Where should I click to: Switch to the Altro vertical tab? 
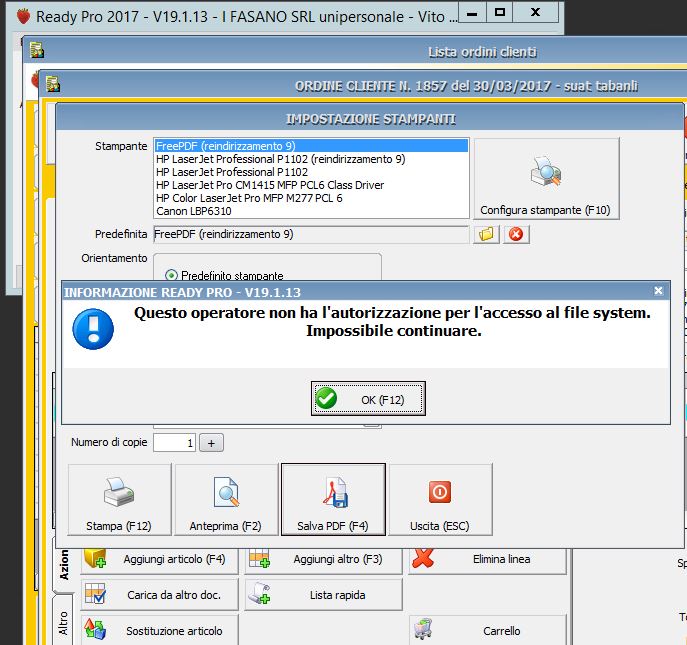64,622
